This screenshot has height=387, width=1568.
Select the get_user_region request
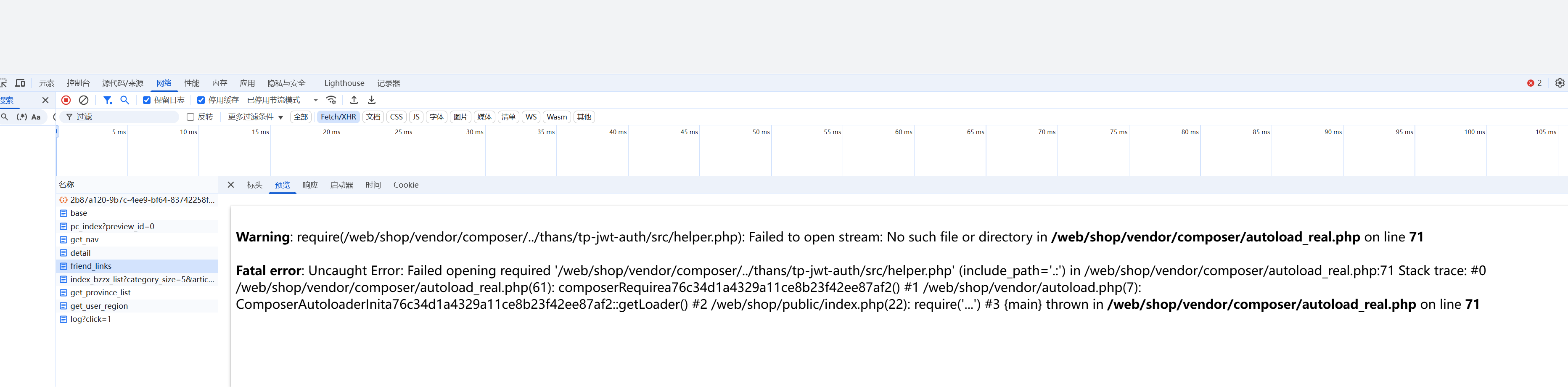coord(137,306)
